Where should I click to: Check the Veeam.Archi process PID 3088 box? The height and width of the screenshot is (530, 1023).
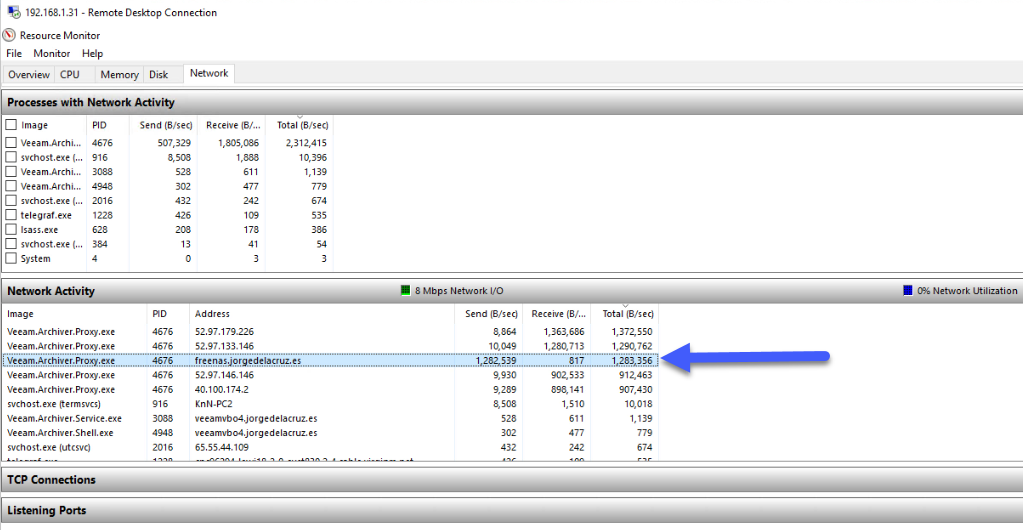point(11,172)
